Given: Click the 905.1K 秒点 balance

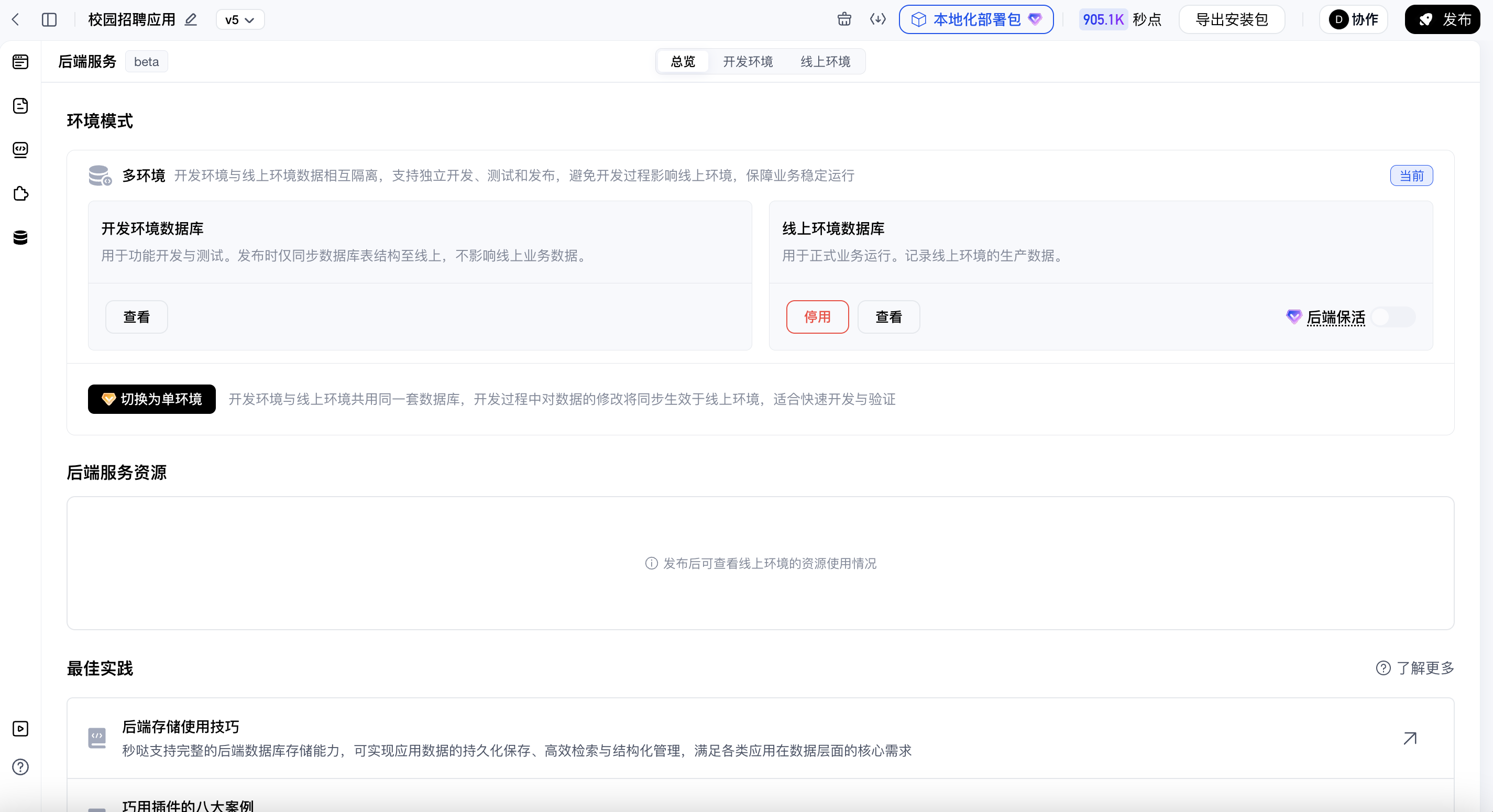Looking at the screenshot, I should 1121,20.
